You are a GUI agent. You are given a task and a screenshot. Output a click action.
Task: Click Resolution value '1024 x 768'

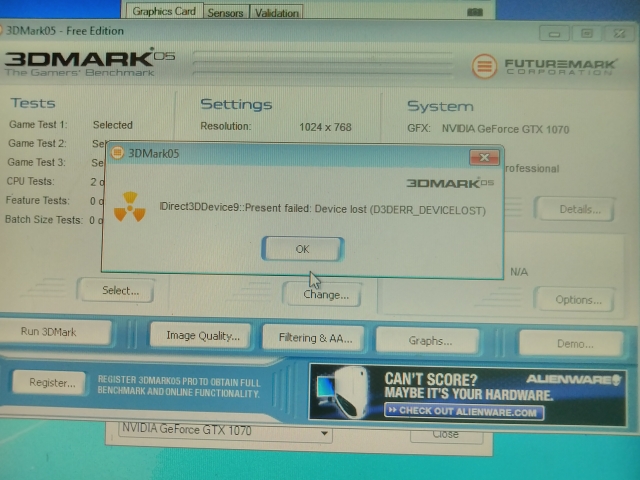pyautogui.click(x=325, y=127)
